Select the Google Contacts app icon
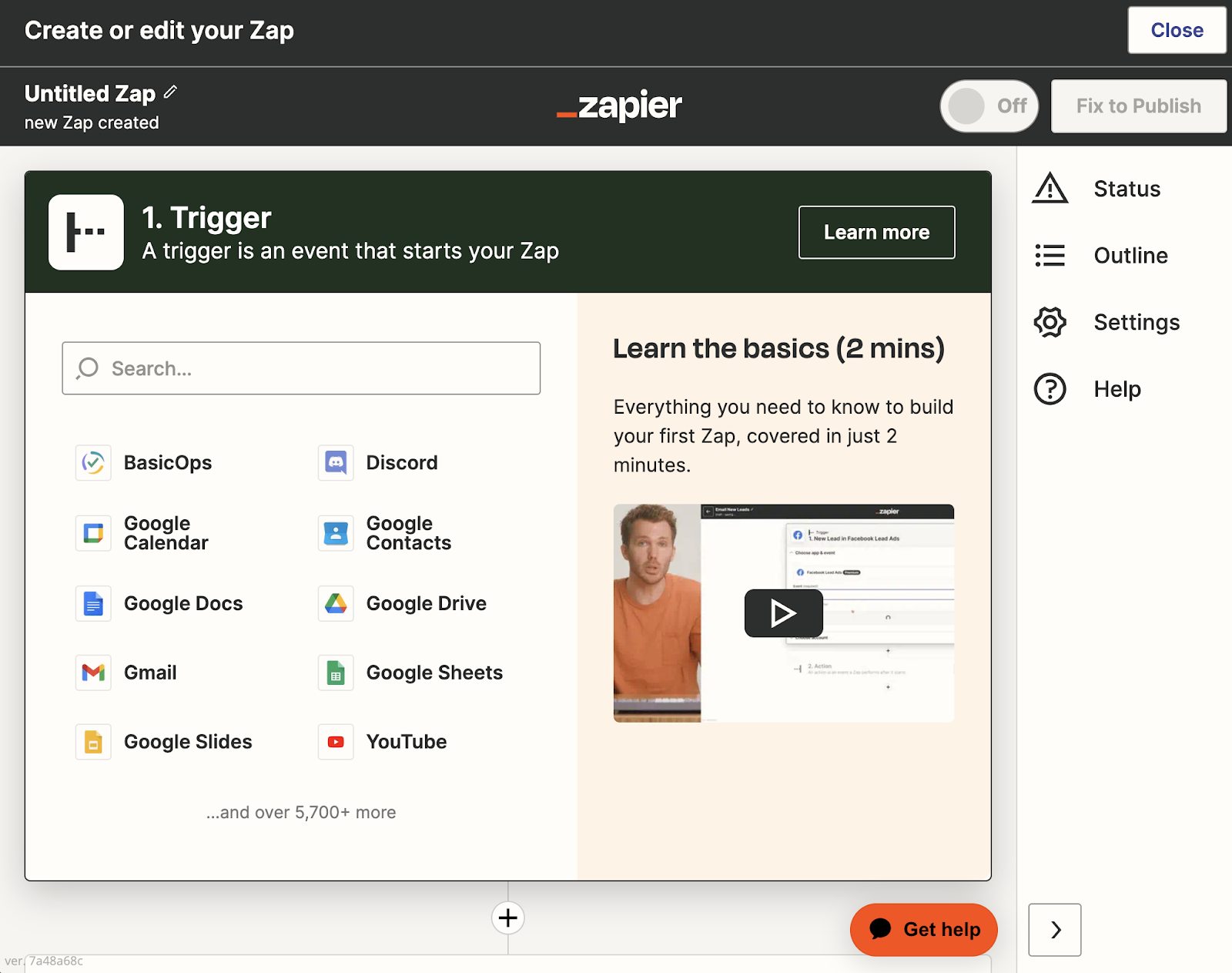Screen dimensions: 1232x973 click(x=336, y=533)
